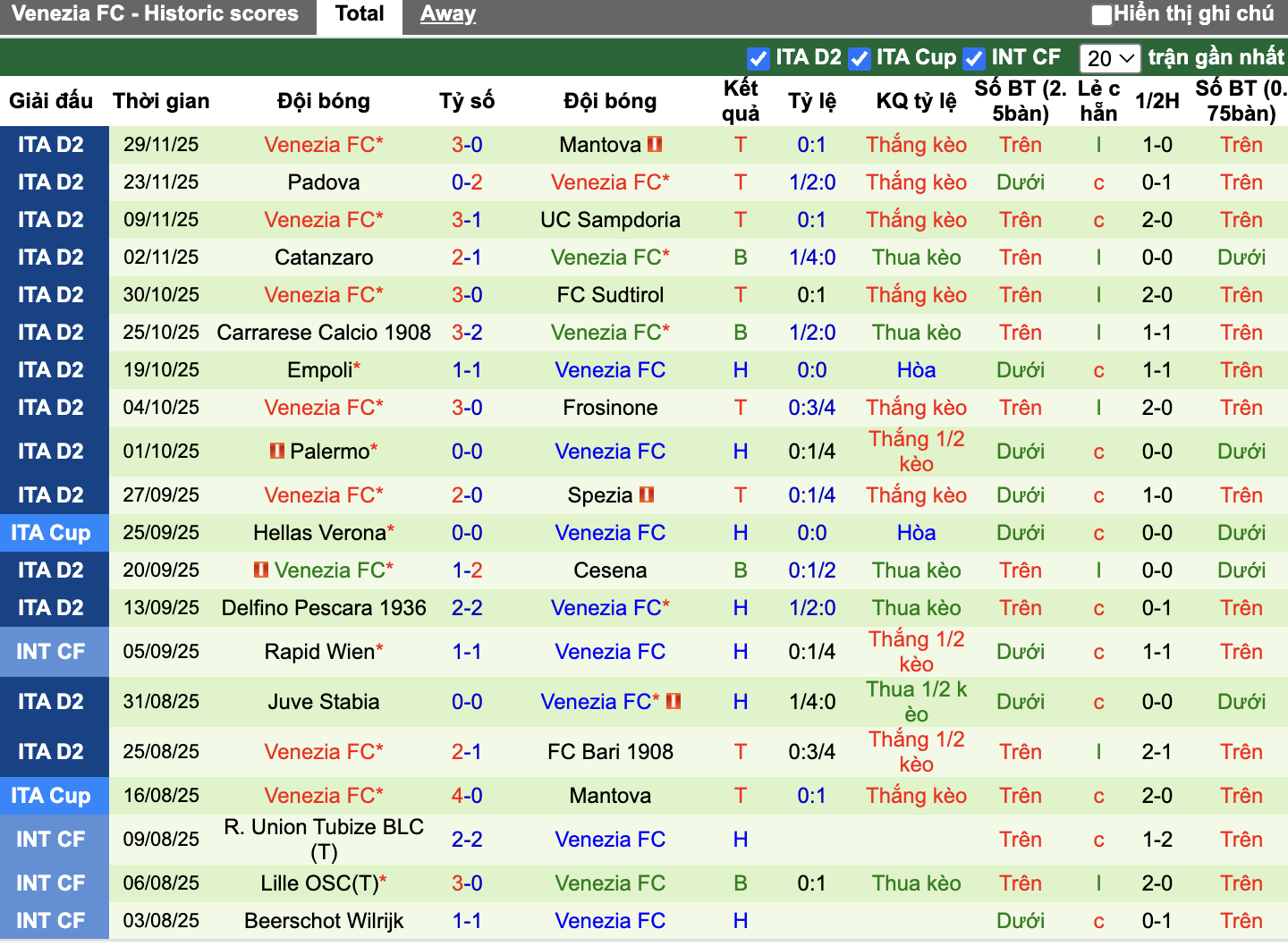
Task: Click the red card icon in Juve Stabia row
Action: pos(674,701)
